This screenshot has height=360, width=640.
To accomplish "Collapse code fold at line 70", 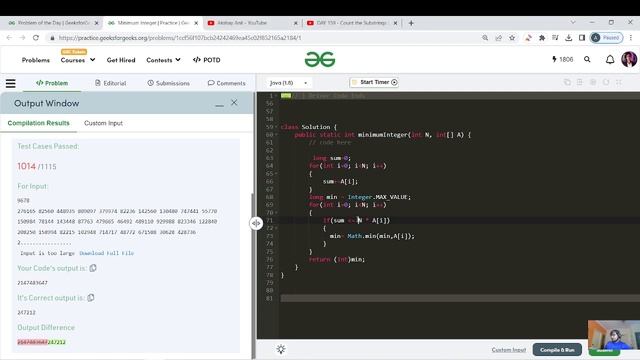I will pyautogui.click(x=276, y=213).
